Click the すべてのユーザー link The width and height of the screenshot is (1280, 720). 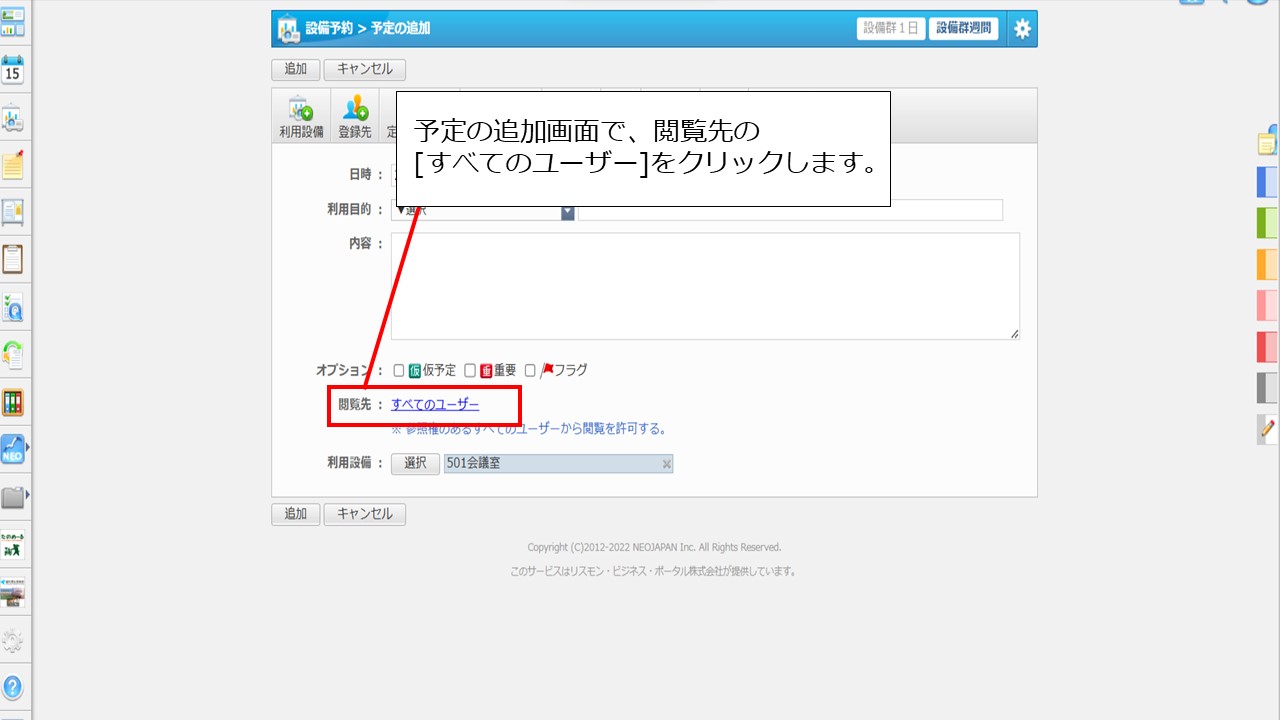pyautogui.click(x=435, y=405)
